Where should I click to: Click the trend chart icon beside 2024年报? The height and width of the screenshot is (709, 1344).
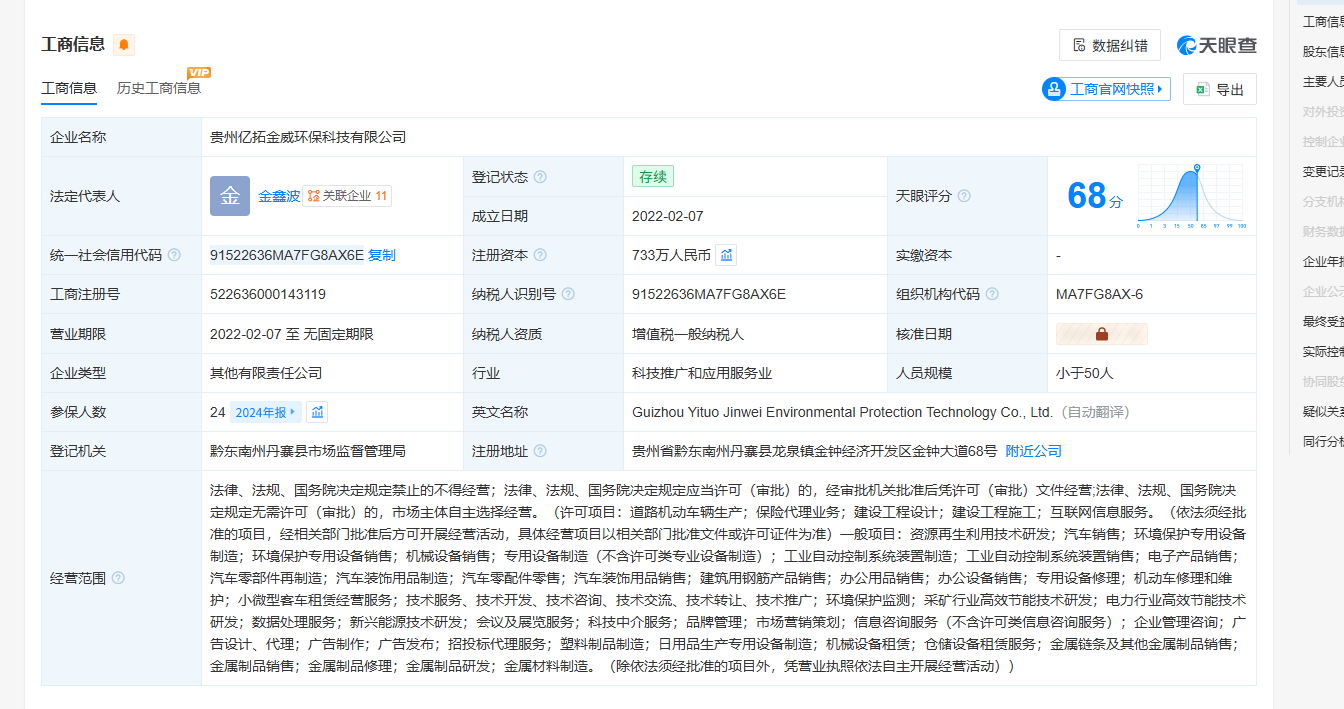click(x=317, y=412)
